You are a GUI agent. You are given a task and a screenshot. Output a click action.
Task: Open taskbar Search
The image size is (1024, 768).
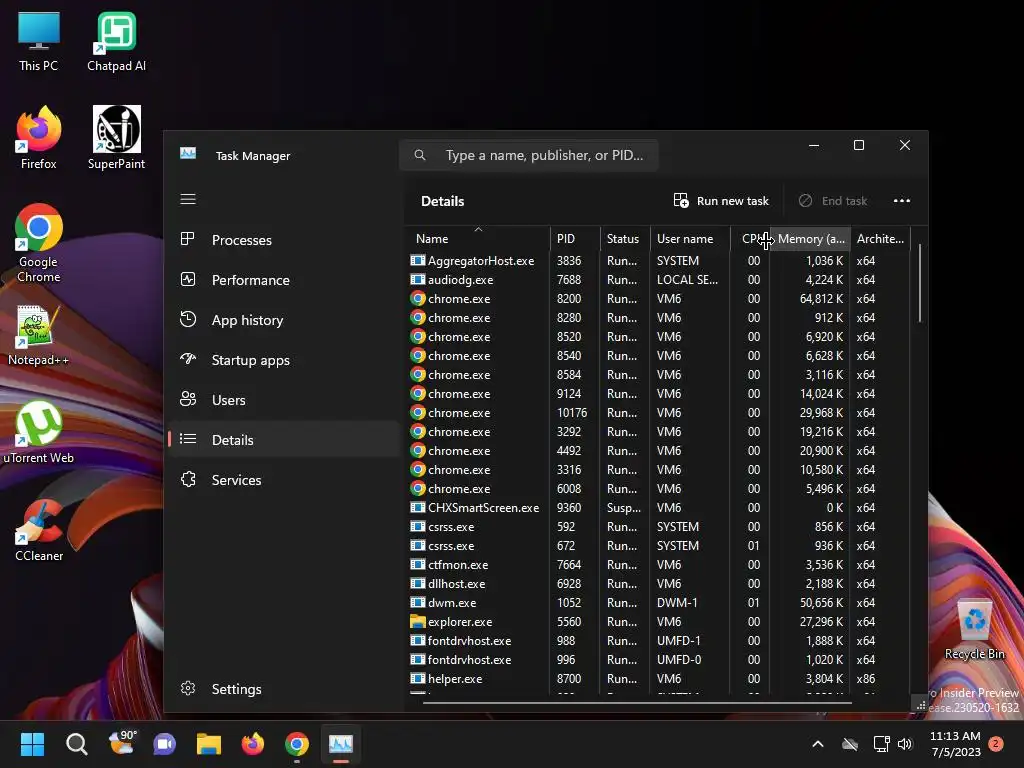click(x=76, y=744)
